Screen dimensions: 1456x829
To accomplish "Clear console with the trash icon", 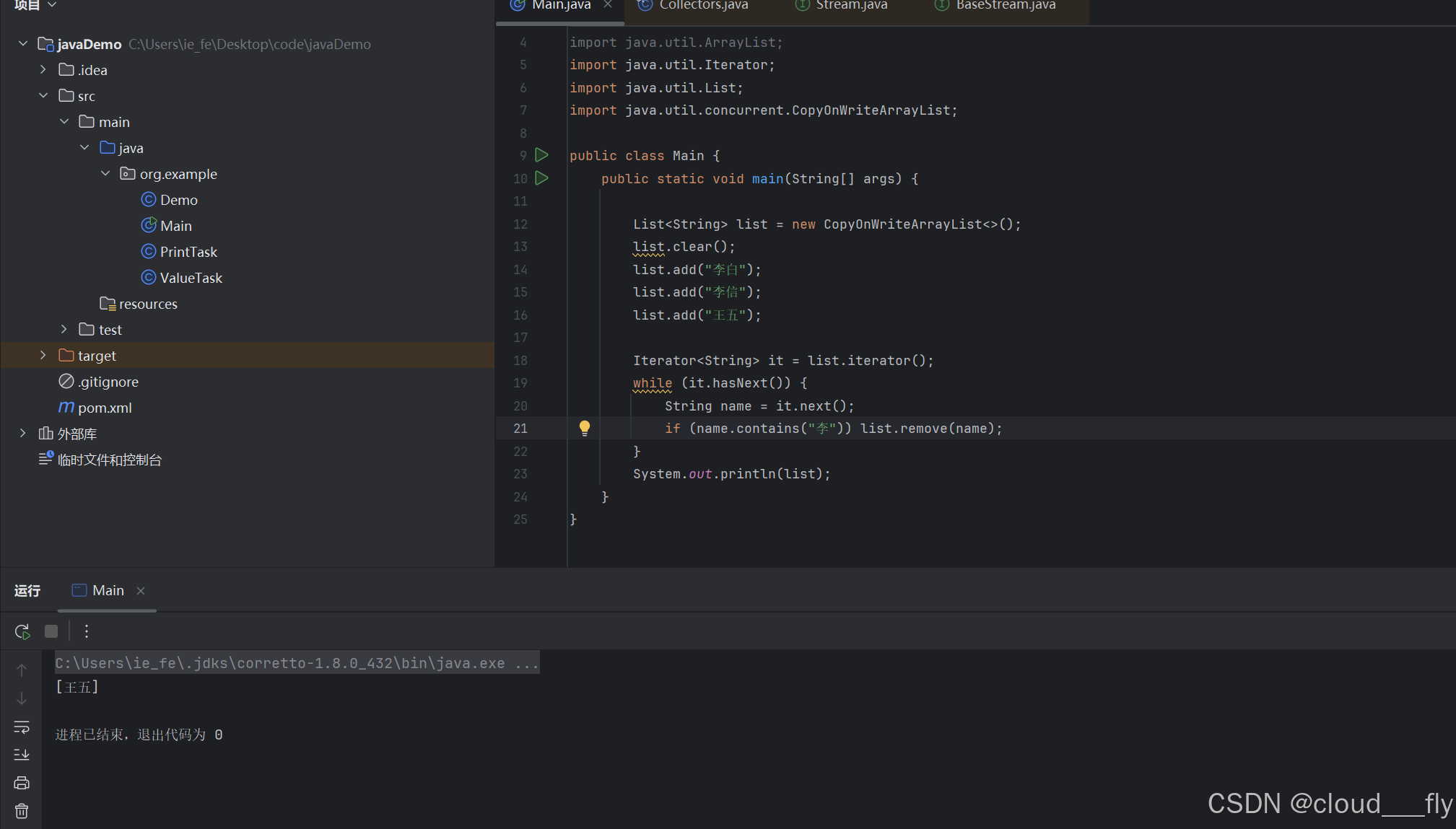I will (x=22, y=811).
